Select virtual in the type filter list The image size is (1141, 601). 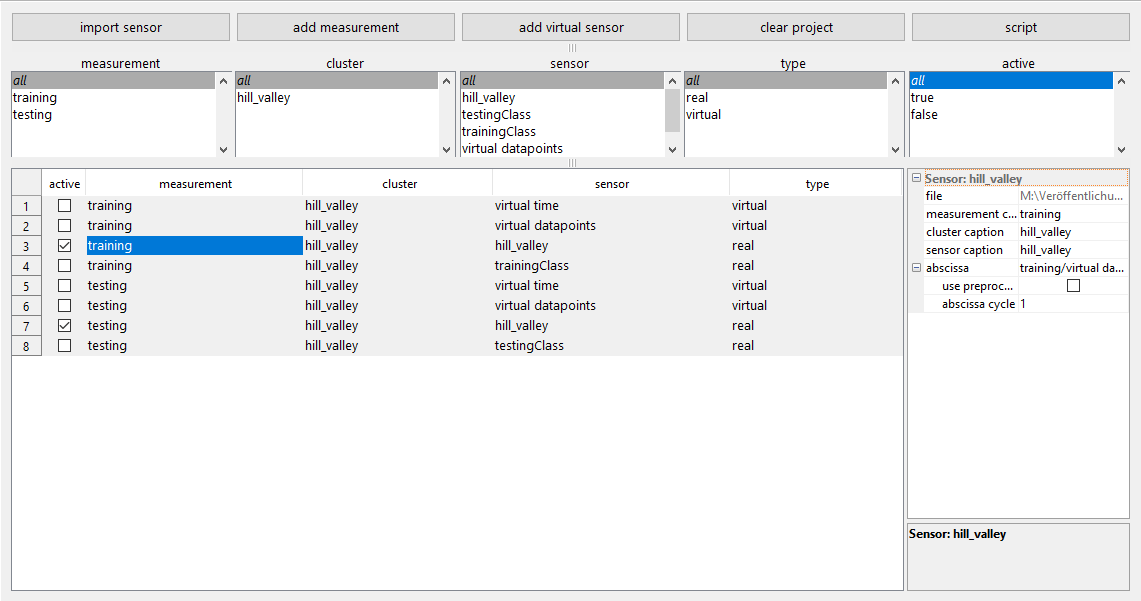tap(703, 115)
